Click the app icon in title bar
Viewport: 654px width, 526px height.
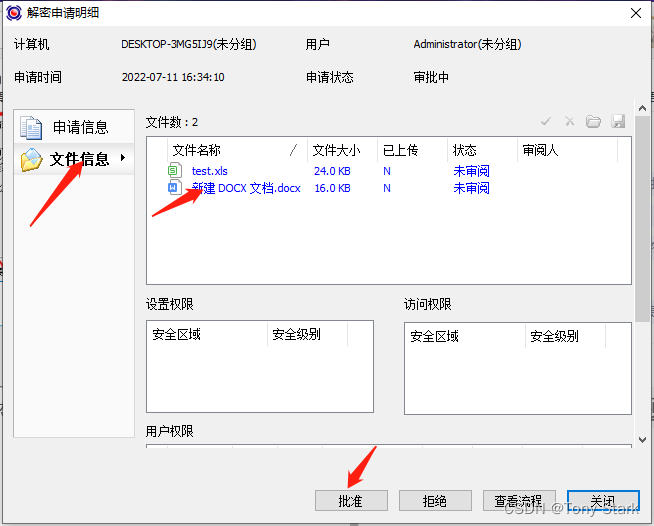point(14,12)
